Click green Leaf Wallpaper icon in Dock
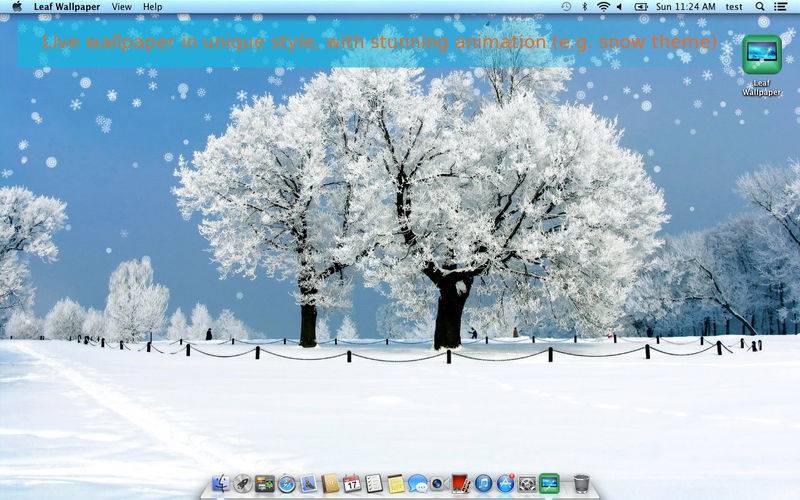The image size is (800, 500). pos(549,483)
